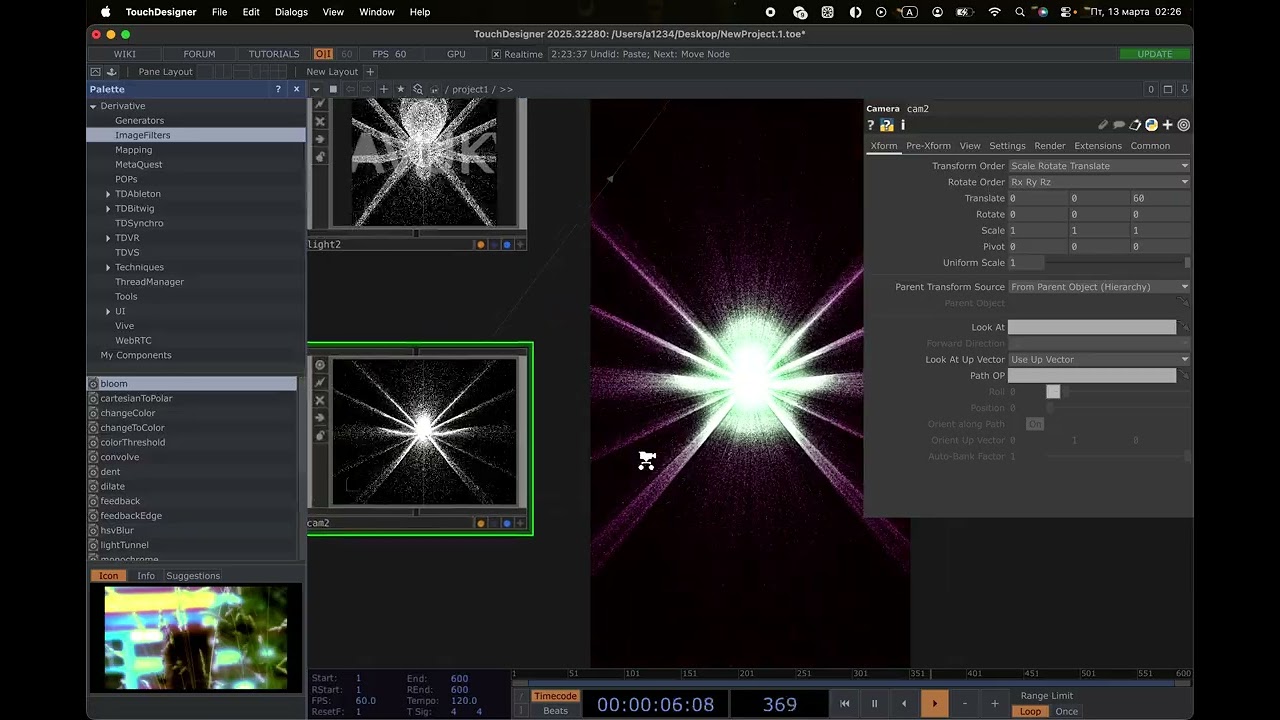Click the star bookmark icon in path bar
1280x720 pixels.
pyautogui.click(x=401, y=89)
